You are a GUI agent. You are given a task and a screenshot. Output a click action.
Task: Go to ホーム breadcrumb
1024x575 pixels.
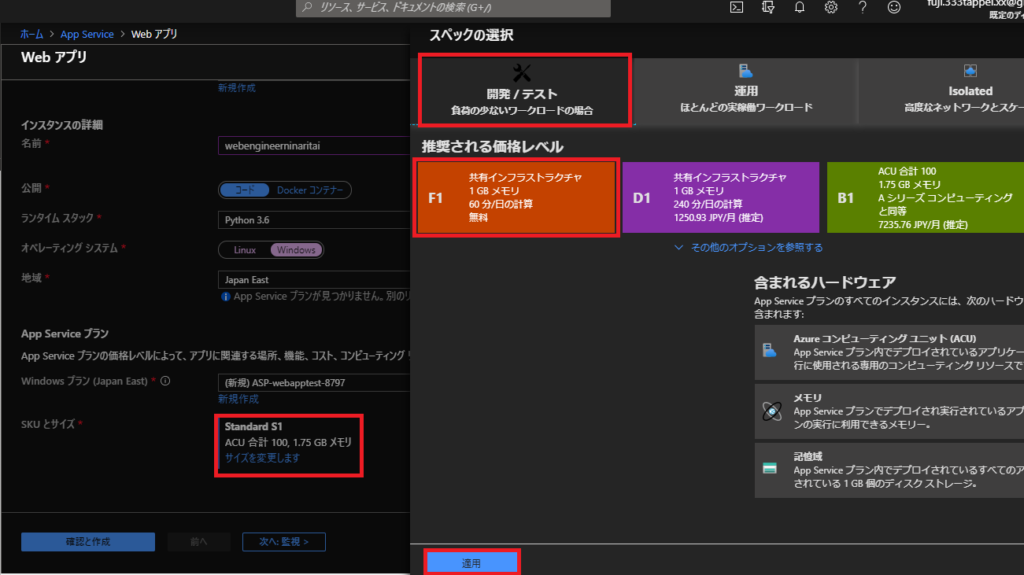click(31, 34)
